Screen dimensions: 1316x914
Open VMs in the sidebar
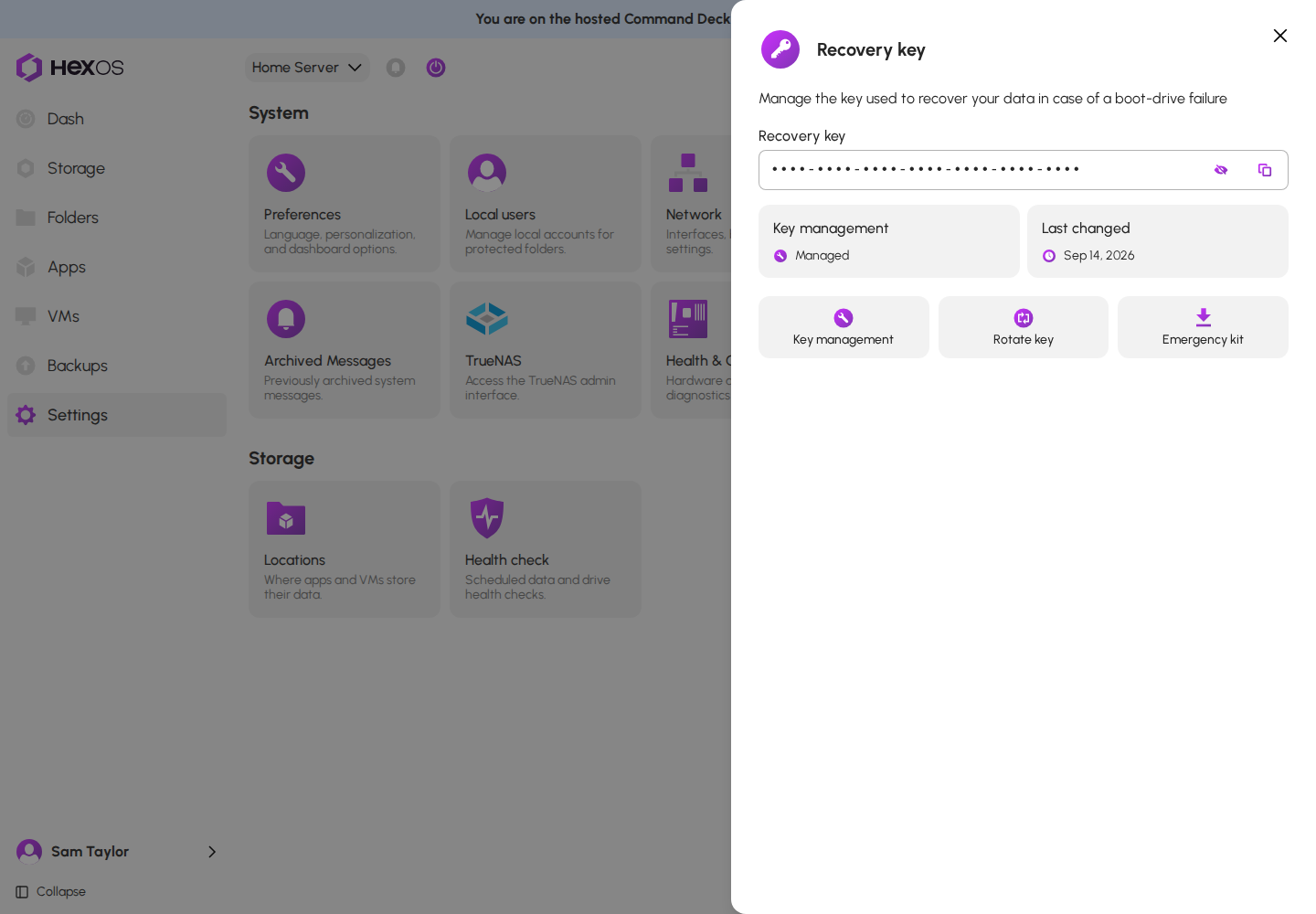tap(117, 316)
